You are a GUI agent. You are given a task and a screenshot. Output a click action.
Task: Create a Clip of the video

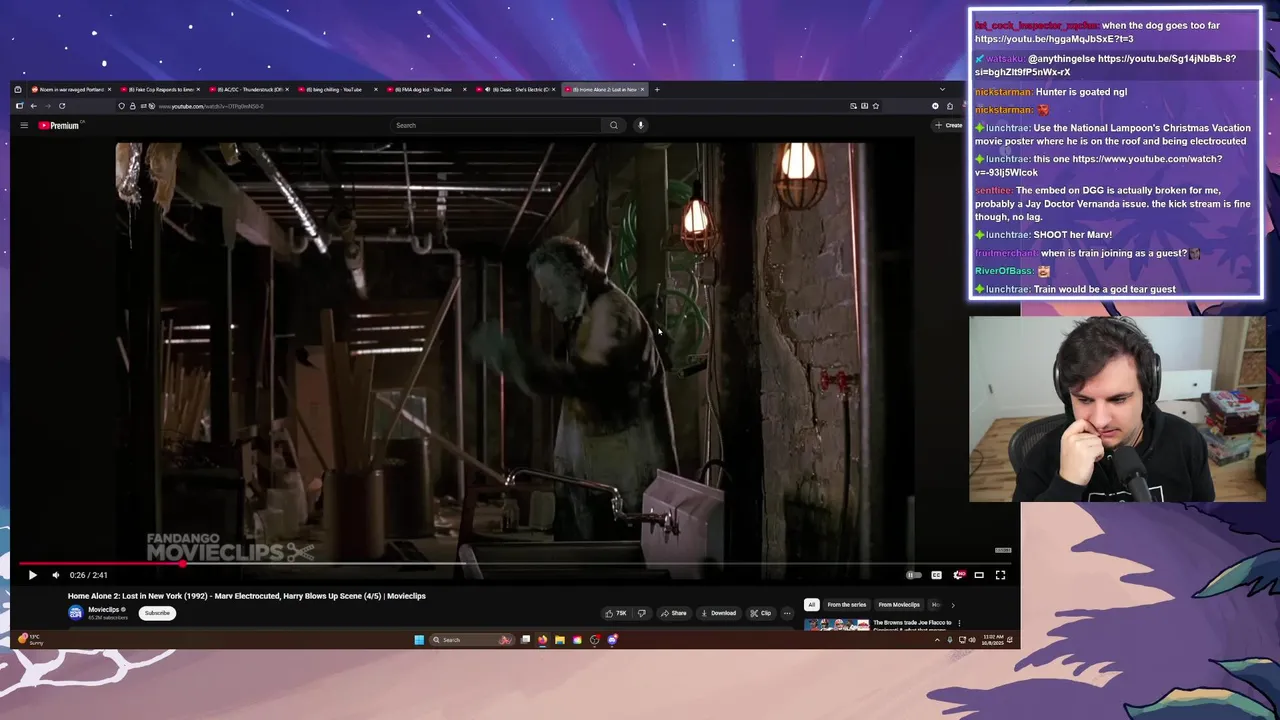(761, 613)
